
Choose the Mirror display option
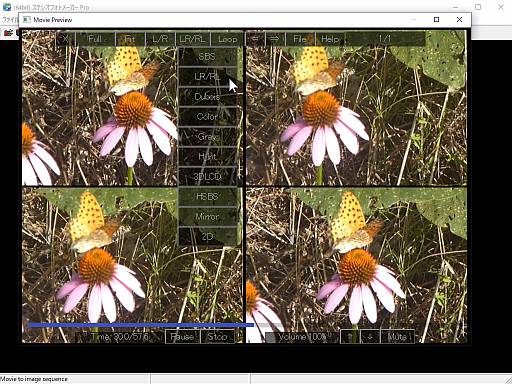(207, 217)
